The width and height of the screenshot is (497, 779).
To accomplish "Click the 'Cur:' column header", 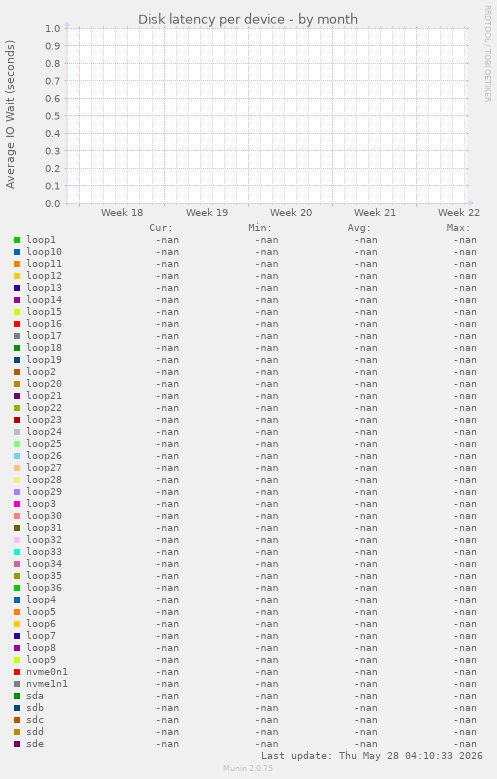I will click(161, 228).
